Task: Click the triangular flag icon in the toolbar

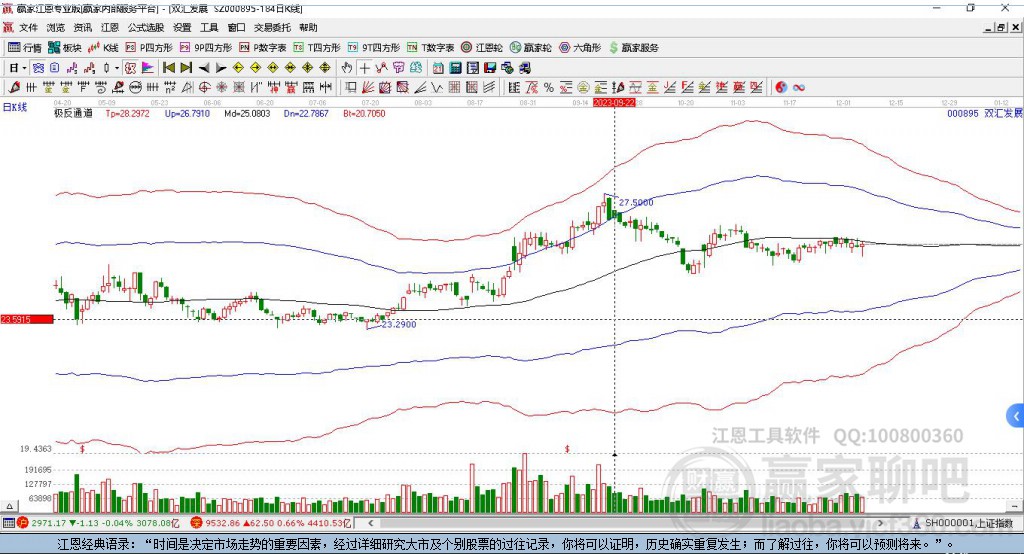Action: tap(148, 68)
